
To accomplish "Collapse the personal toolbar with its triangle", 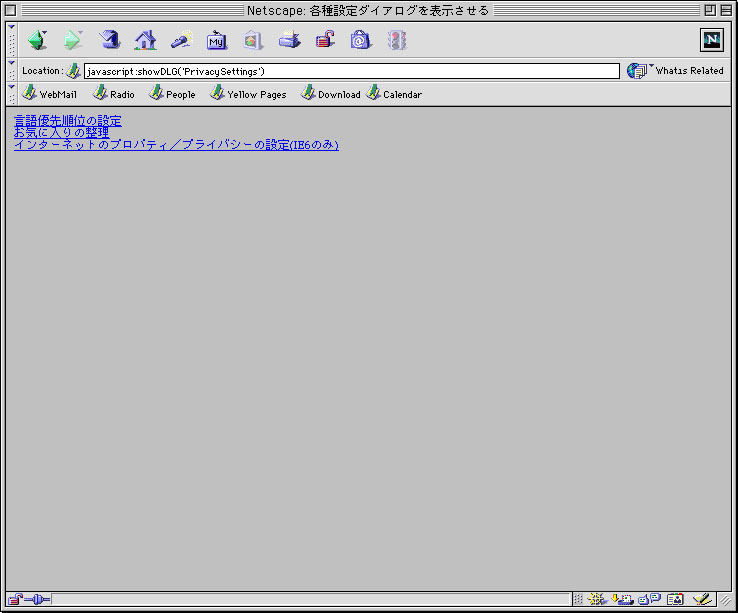I will pyautogui.click(x=12, y=87).
